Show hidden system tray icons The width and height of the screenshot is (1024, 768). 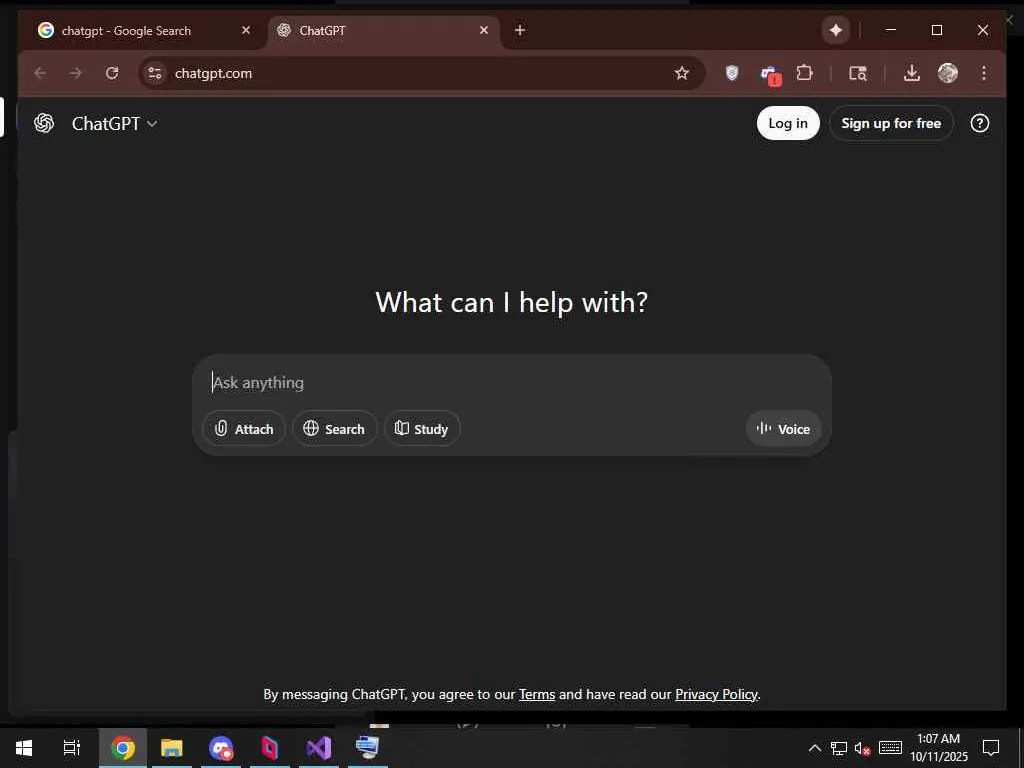click(x=814, y=748)
